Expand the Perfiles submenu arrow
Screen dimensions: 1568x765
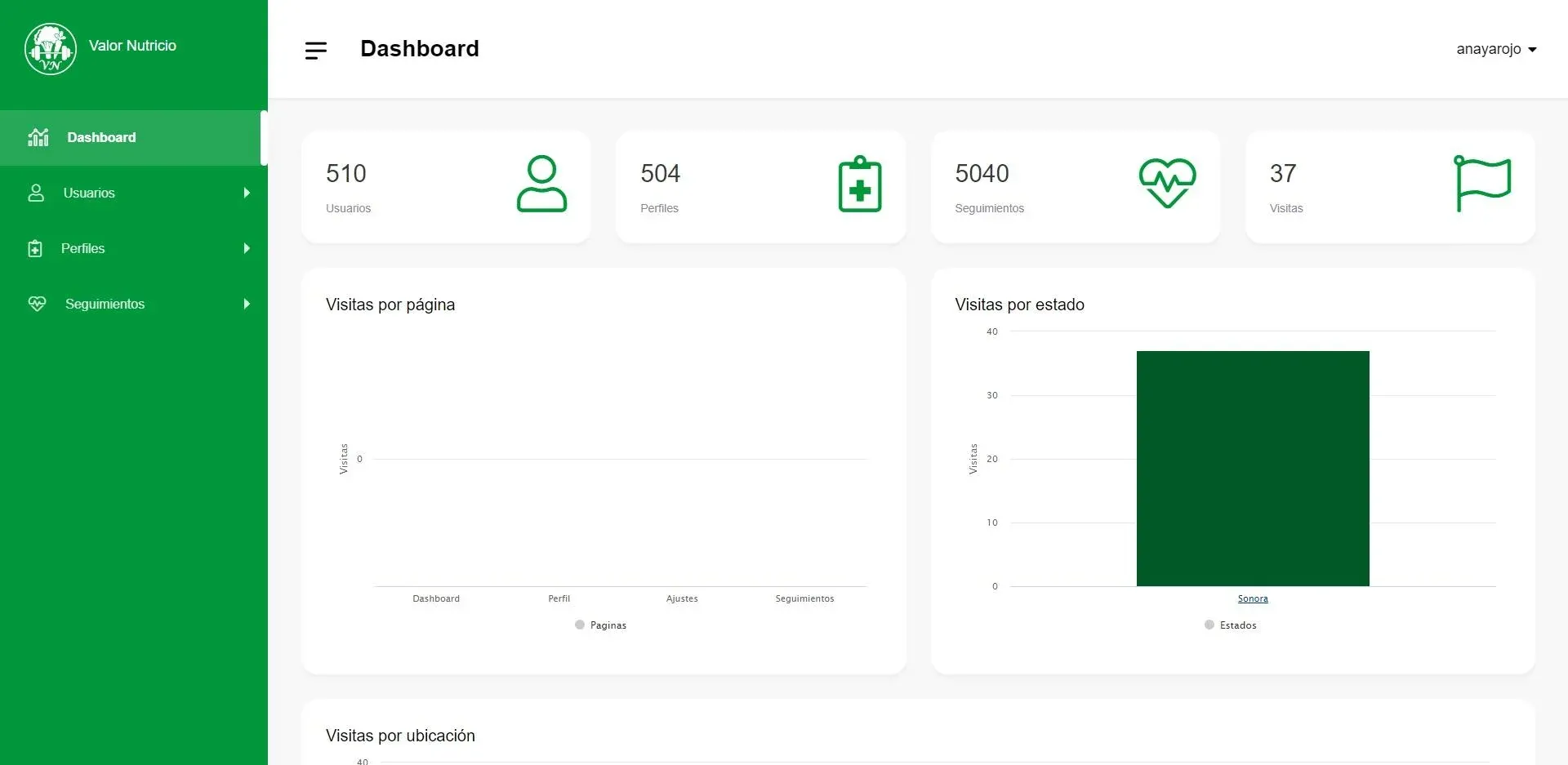pos(247,248)
